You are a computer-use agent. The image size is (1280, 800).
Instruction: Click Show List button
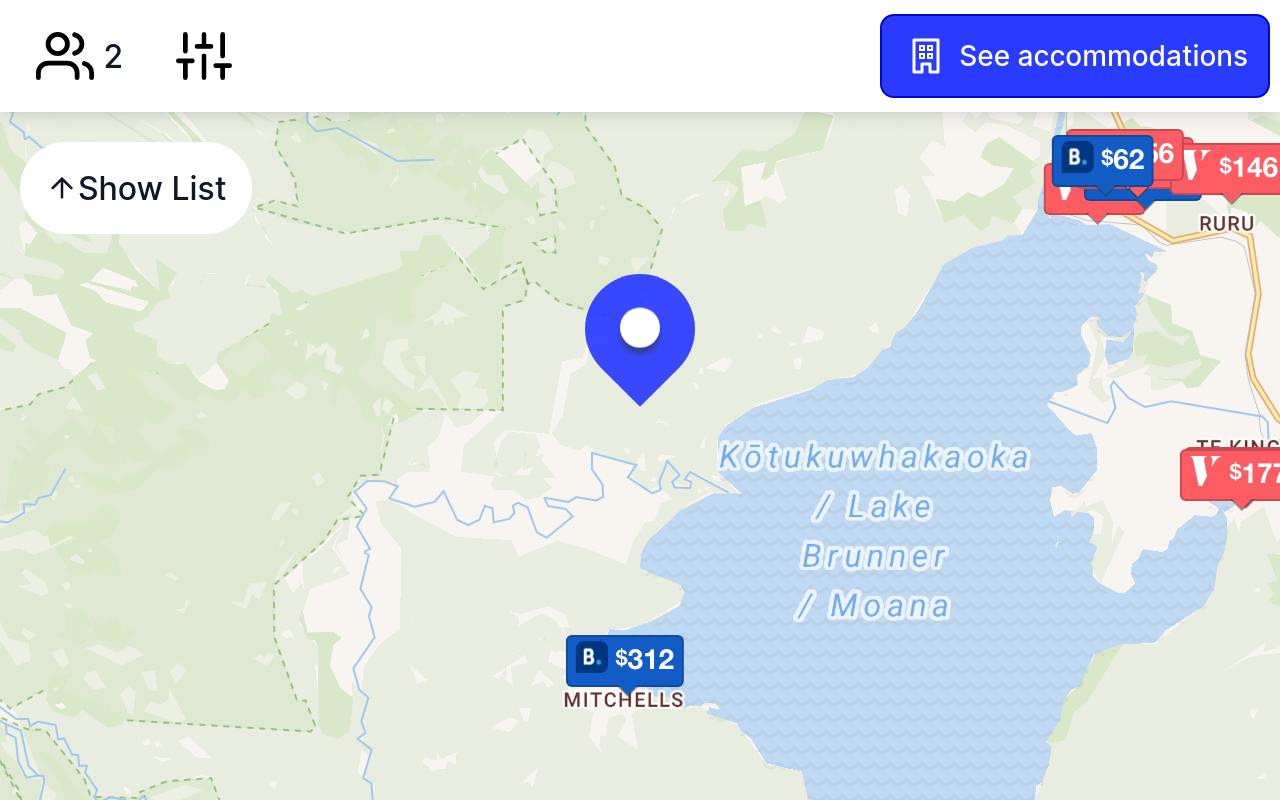136,188
